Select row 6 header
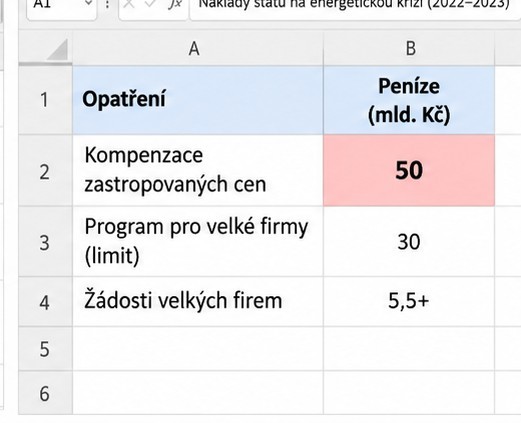The image size is (521, 423). (45, 393)
